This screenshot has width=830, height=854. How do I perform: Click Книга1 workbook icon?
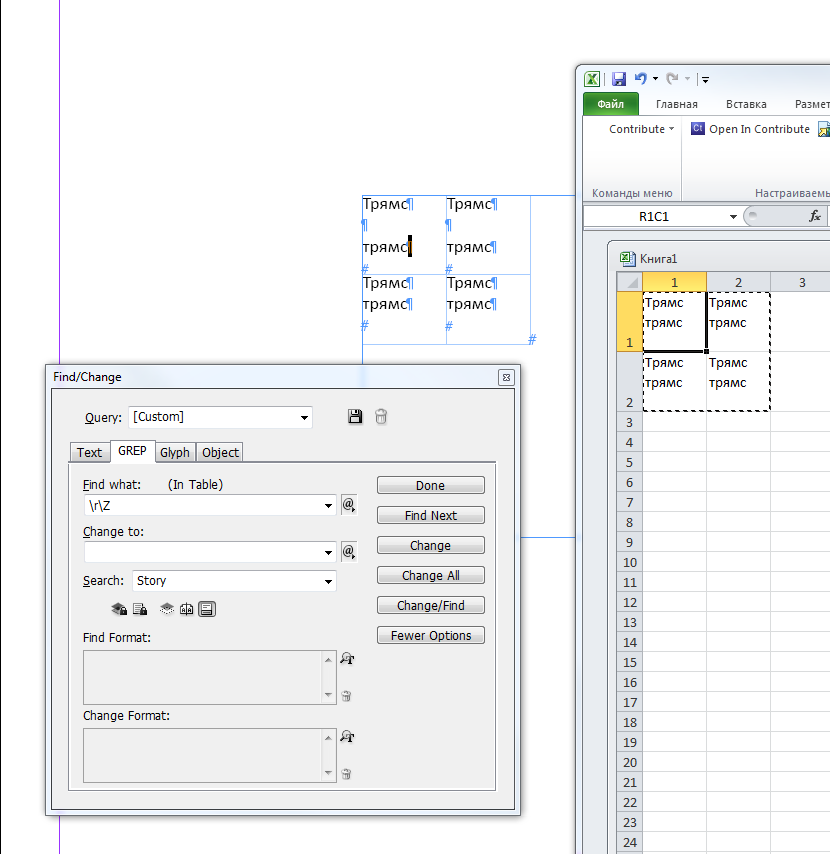point(628,258)
